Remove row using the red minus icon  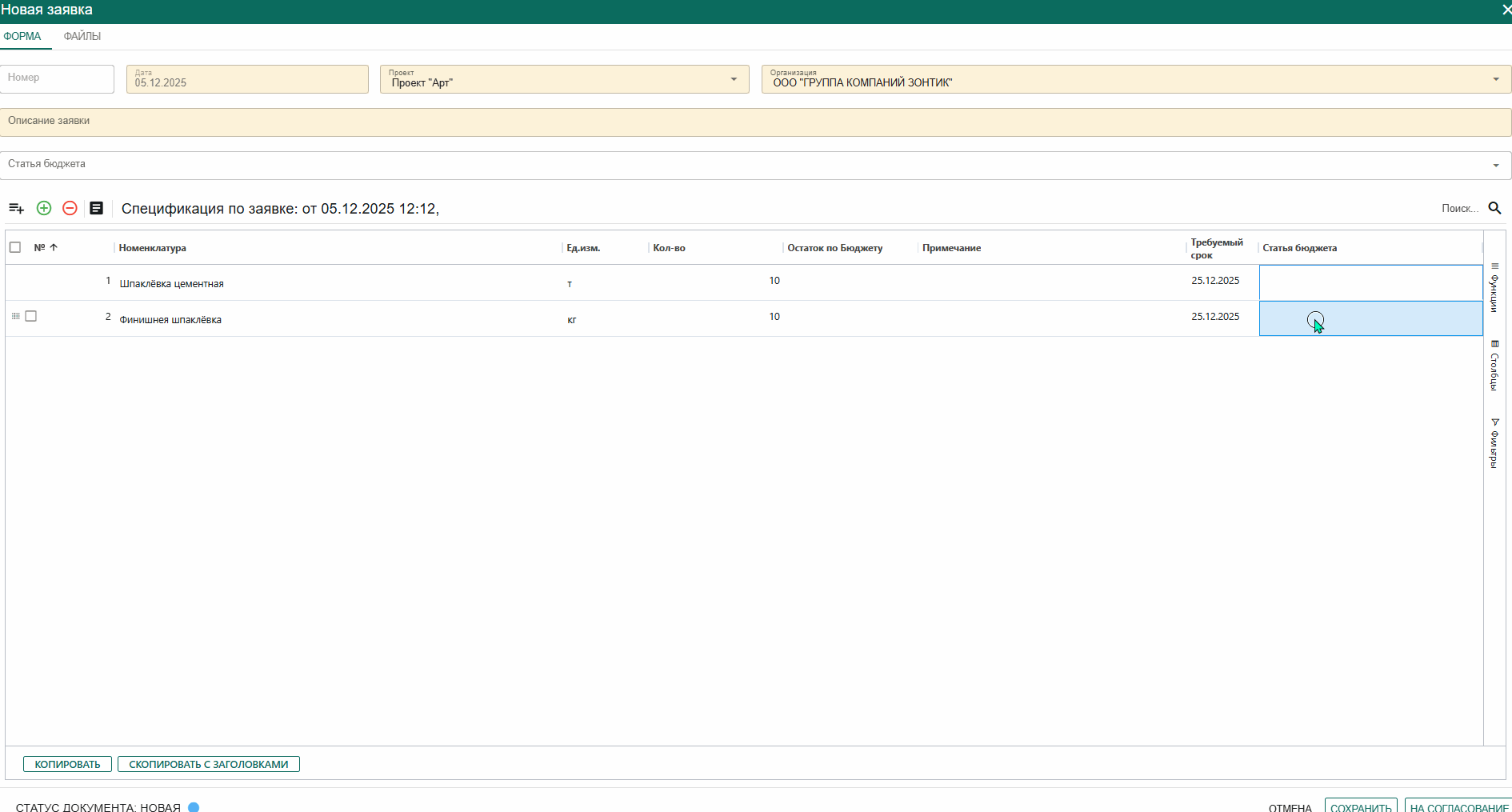coord(70,208)
